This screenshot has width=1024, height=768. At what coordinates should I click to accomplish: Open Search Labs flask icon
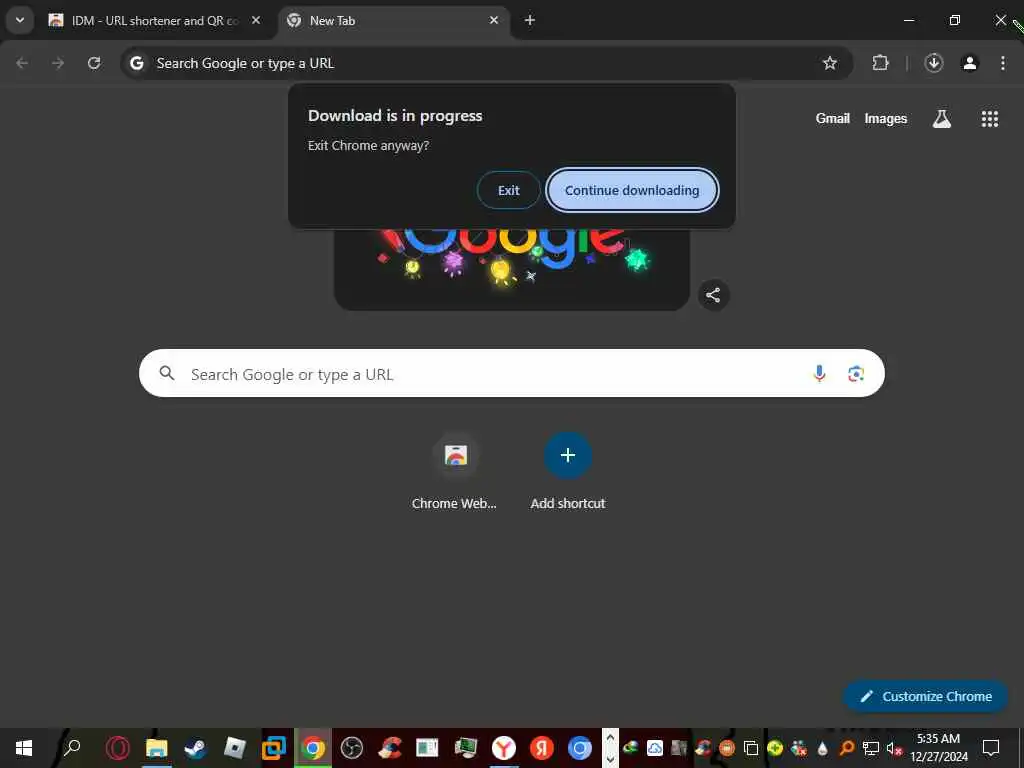(x=942, y=118)
